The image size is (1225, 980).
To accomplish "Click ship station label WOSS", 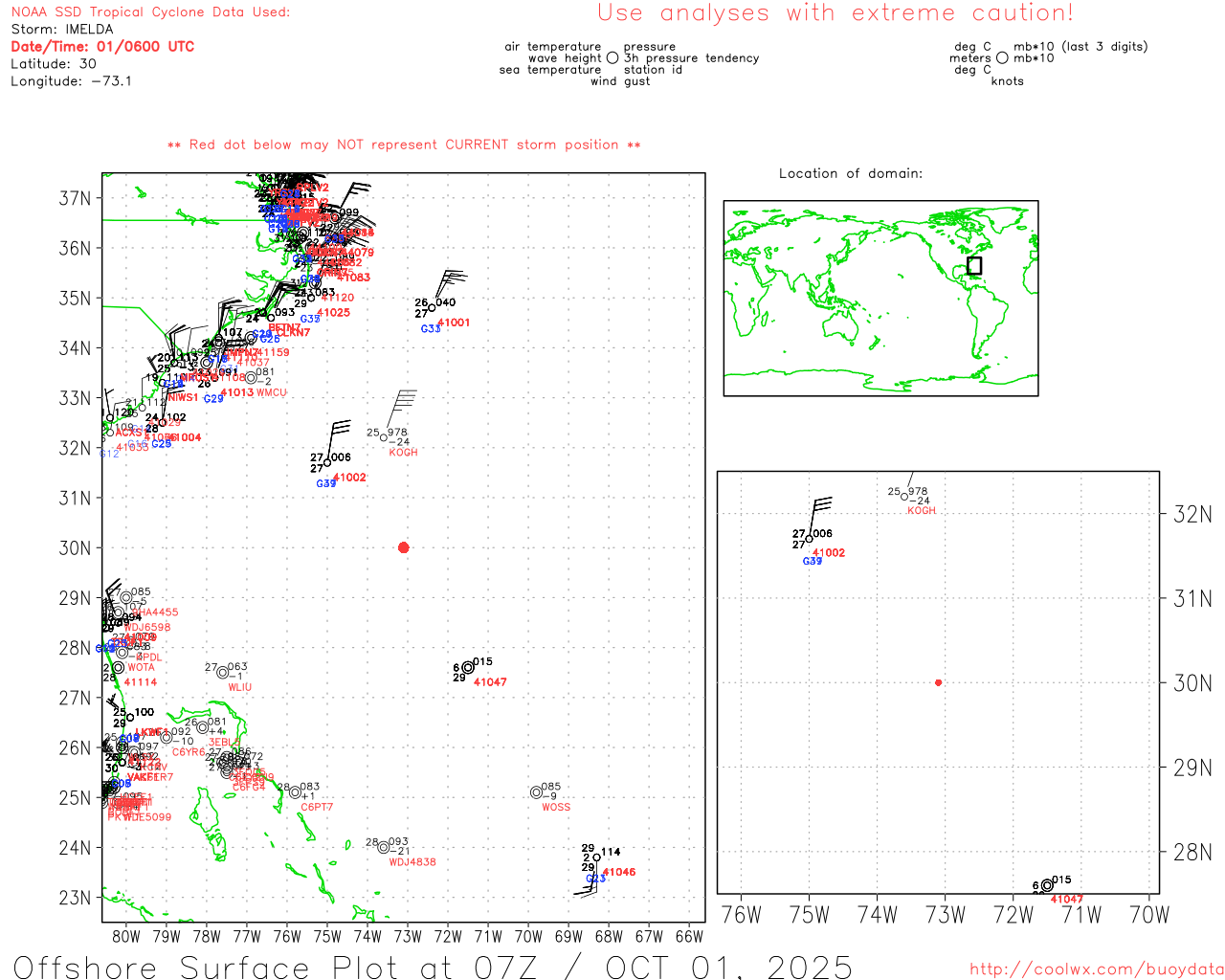I will (x=556, y=808).
